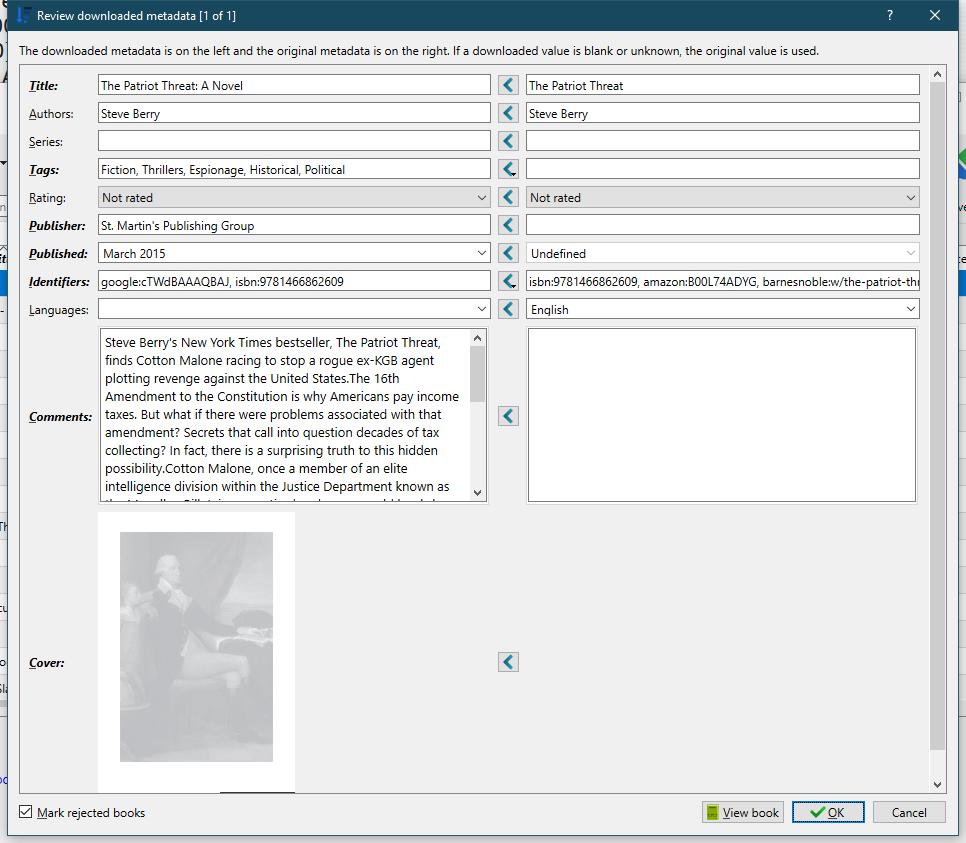Viewport: 966px width, 843px height.
Task: Click the empty original Comments text area
Action: tap(721, 415)
